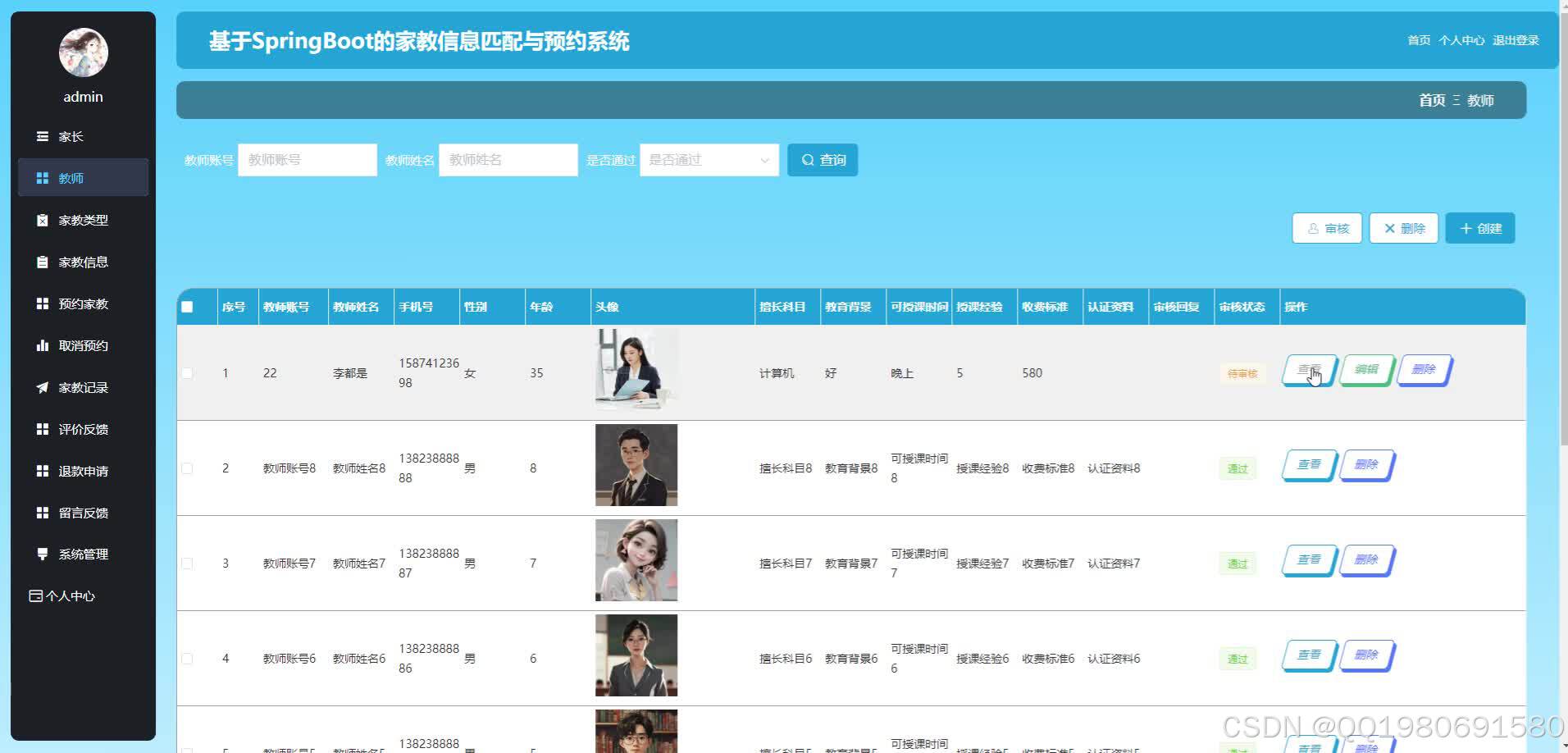The width and height of the screenshot is (1568, 753).
Task: Click 查看 for 教师姓名8
Action: tap(1310, 465)
